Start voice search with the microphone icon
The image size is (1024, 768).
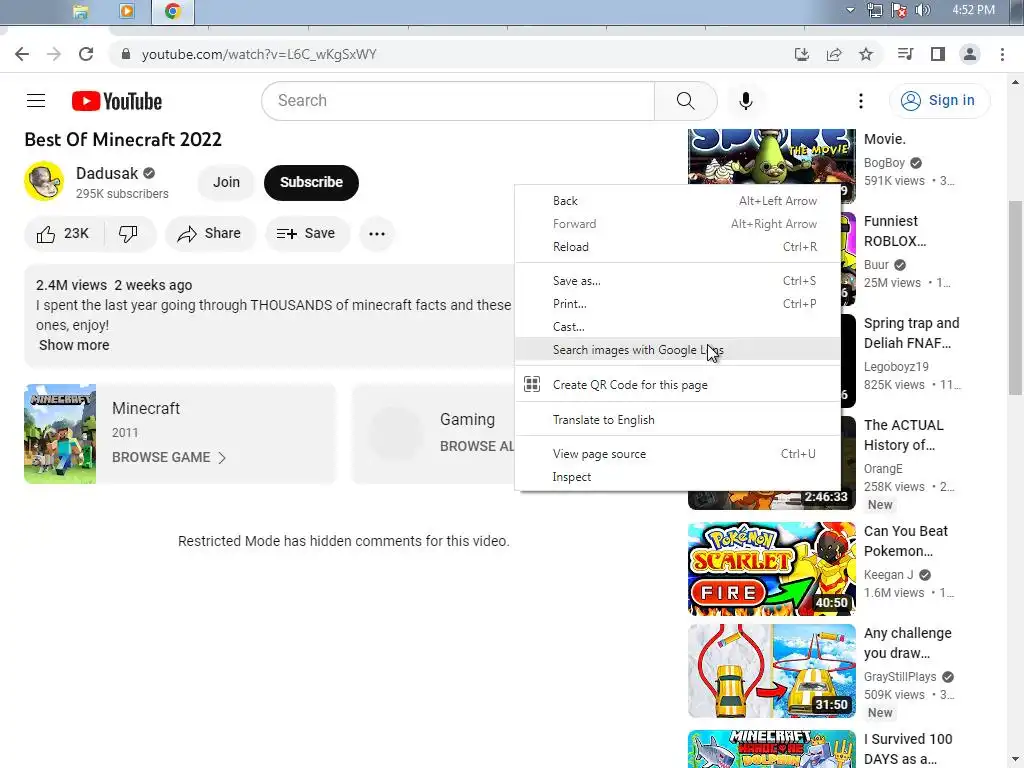click(x=746, y=101)
